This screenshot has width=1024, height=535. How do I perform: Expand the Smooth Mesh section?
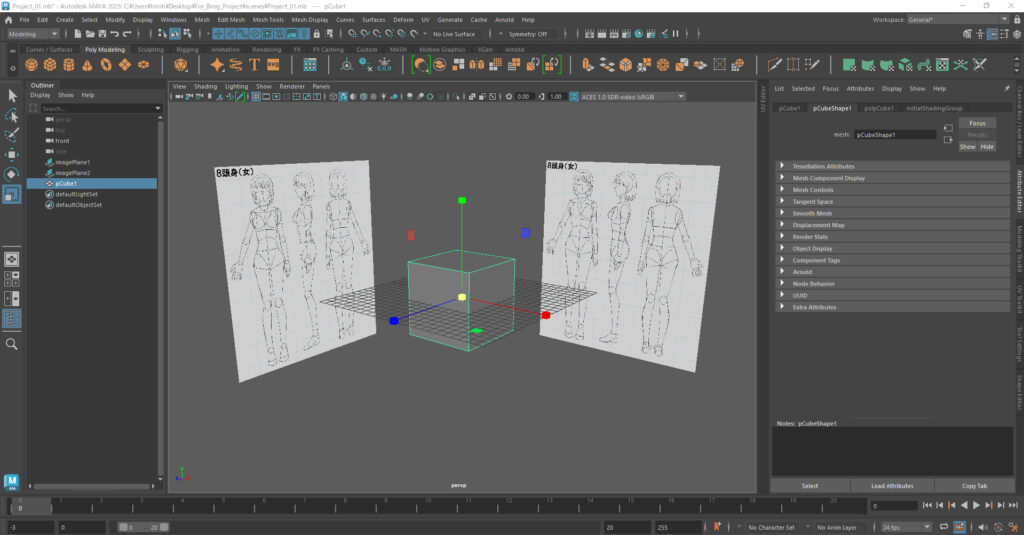point(892,213)
